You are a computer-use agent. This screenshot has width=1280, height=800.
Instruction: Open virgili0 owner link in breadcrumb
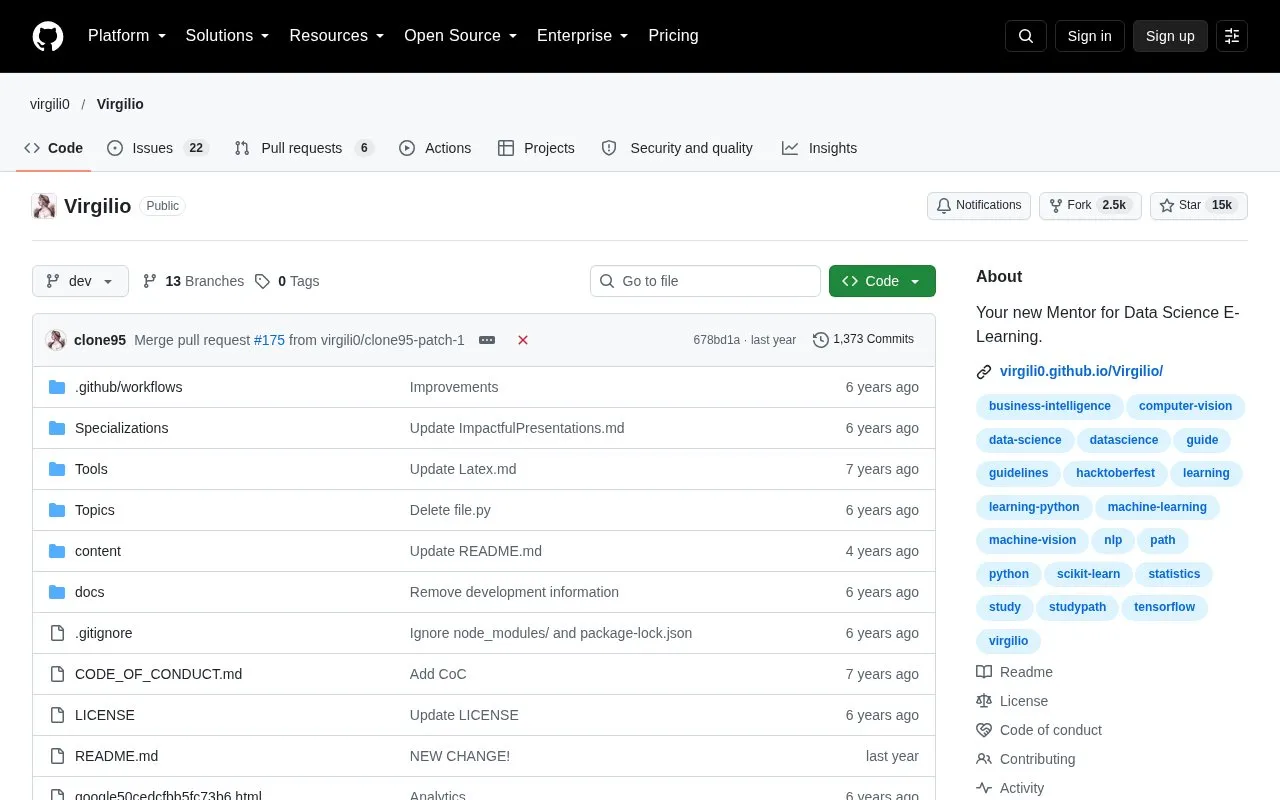point(50,104)
